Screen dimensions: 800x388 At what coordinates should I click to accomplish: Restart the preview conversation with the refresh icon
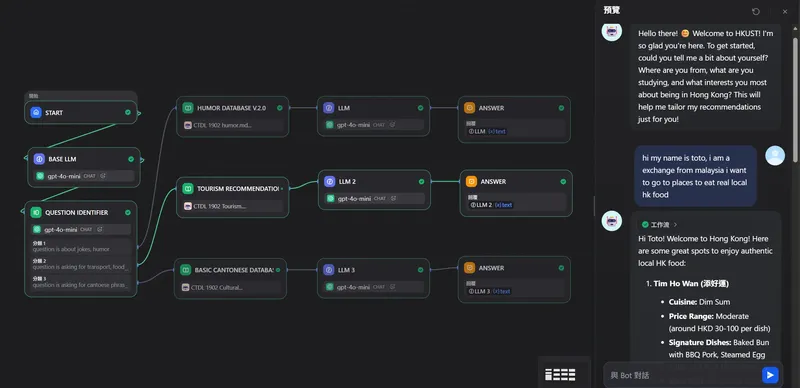756,11
